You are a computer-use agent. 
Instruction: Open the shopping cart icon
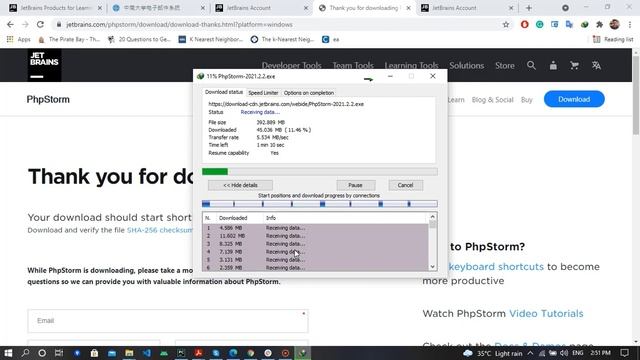pos(575,65)
